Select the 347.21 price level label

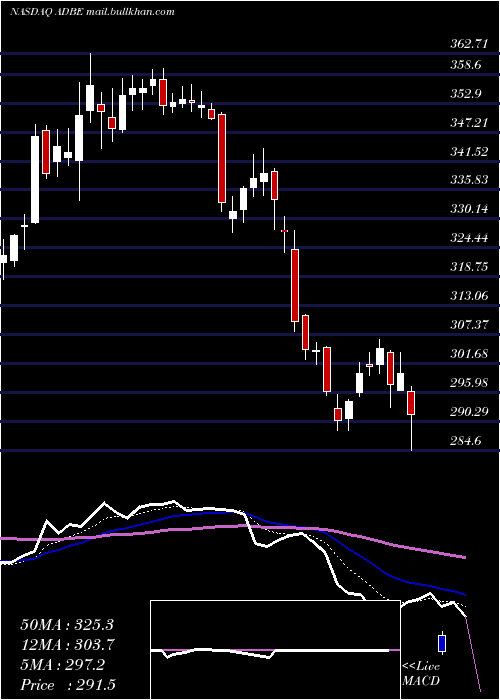pyautogui.click(x=468, y=123)
